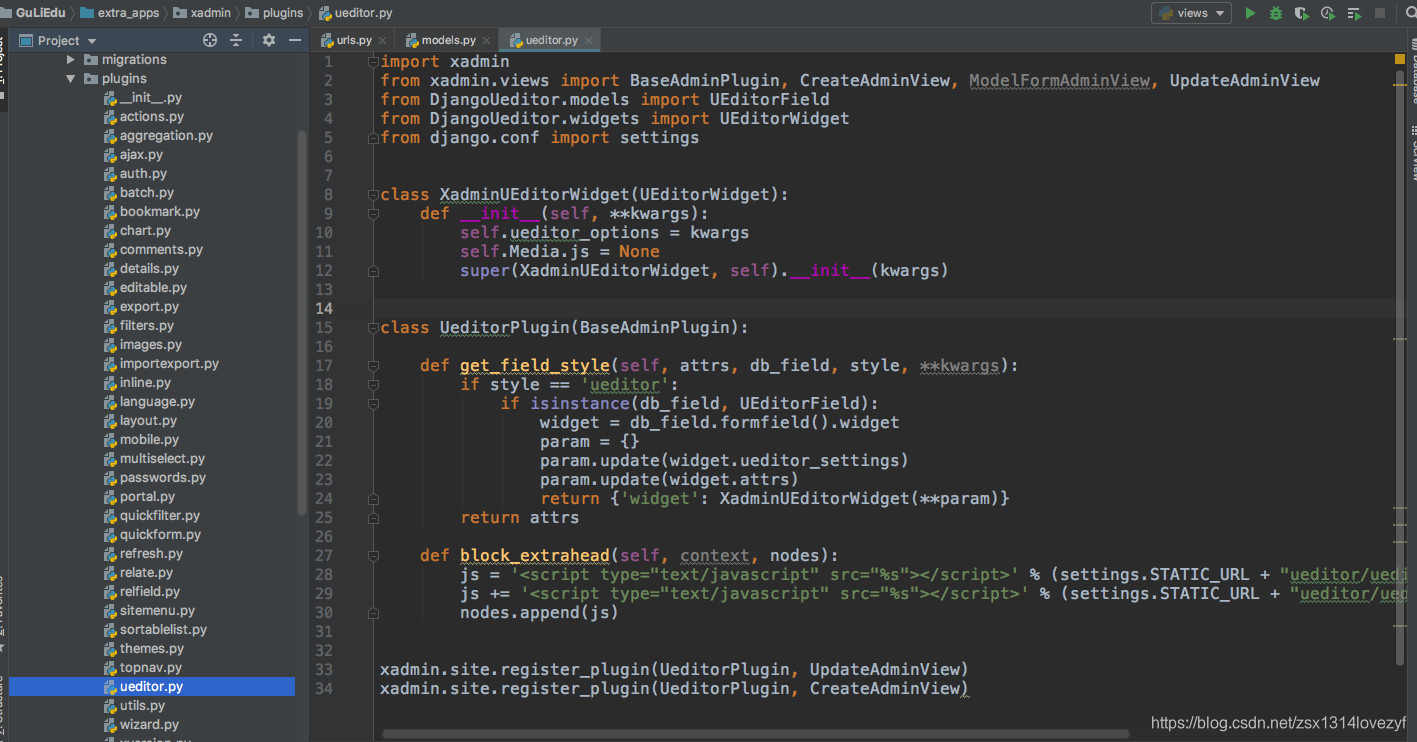Click get_field_style method name
Screen dimensions: 1417x742
point(534,365)
